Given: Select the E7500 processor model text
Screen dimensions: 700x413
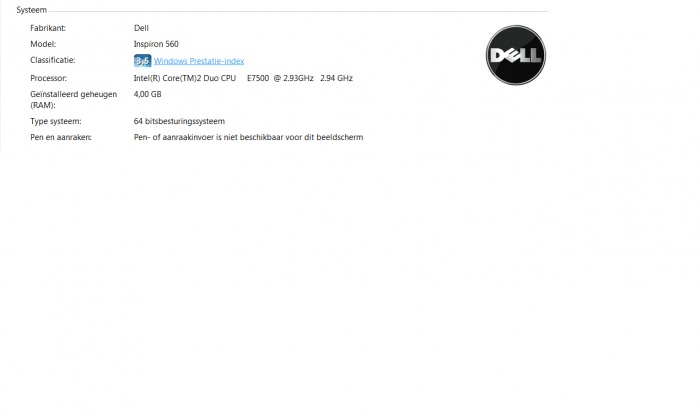Looking at the screenshot, I should (x=258, y=78).
